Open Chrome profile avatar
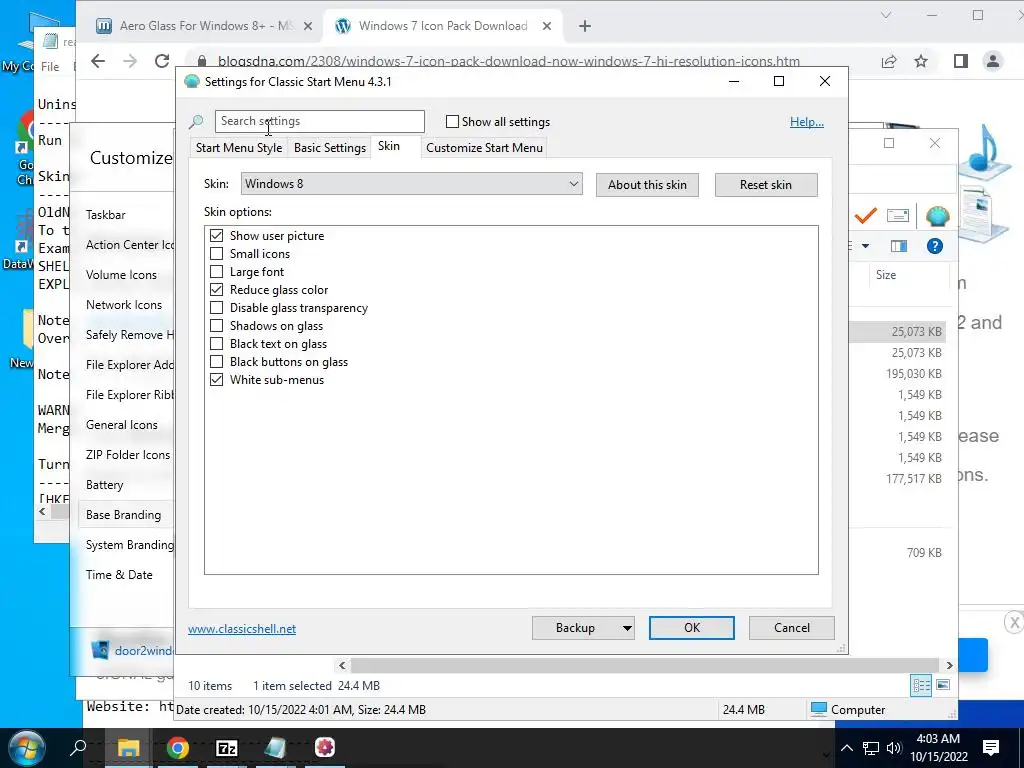The image size is (1024, 768). 993,61
